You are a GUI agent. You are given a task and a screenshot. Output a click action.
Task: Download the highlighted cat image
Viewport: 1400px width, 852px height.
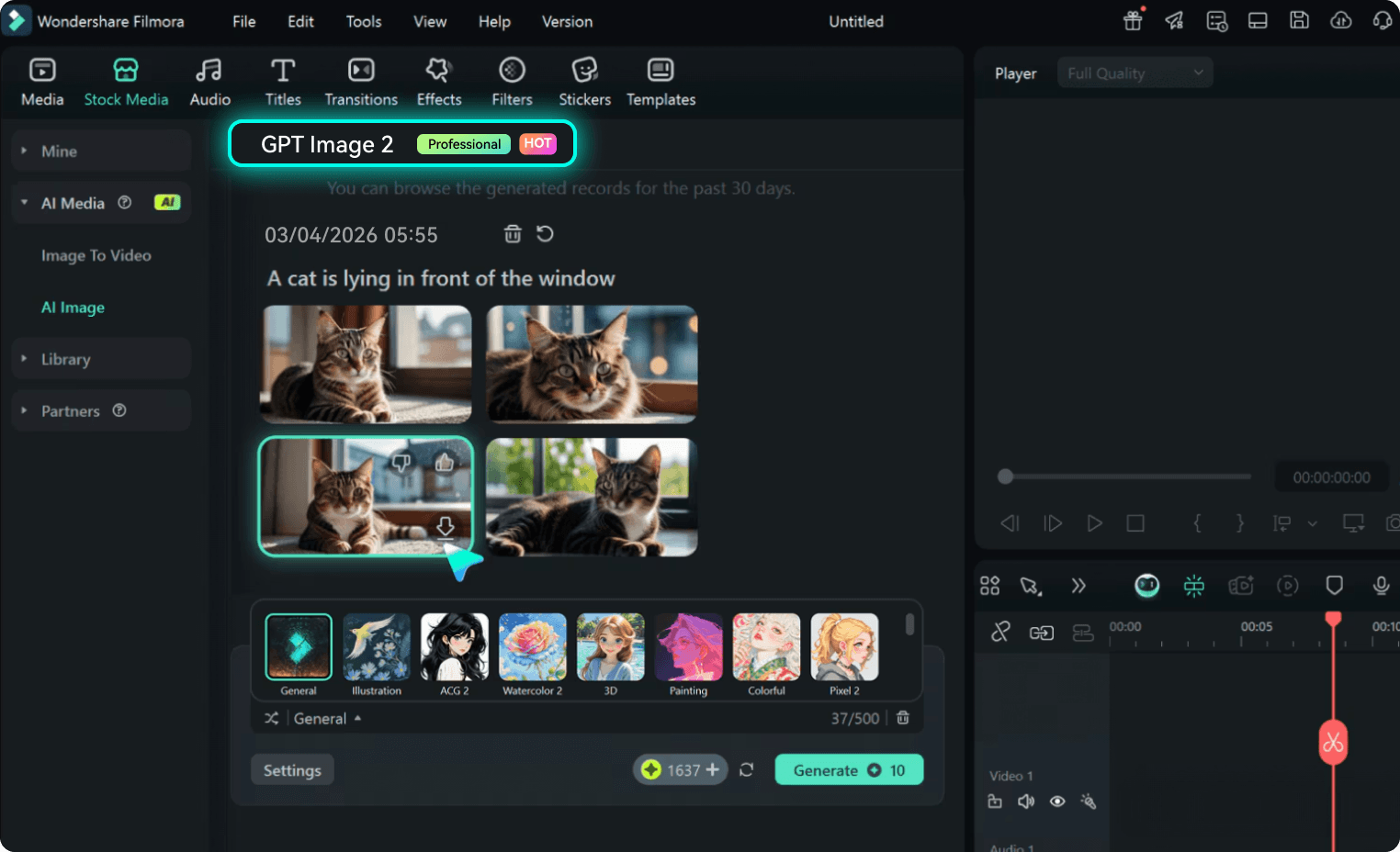(446, 526)
